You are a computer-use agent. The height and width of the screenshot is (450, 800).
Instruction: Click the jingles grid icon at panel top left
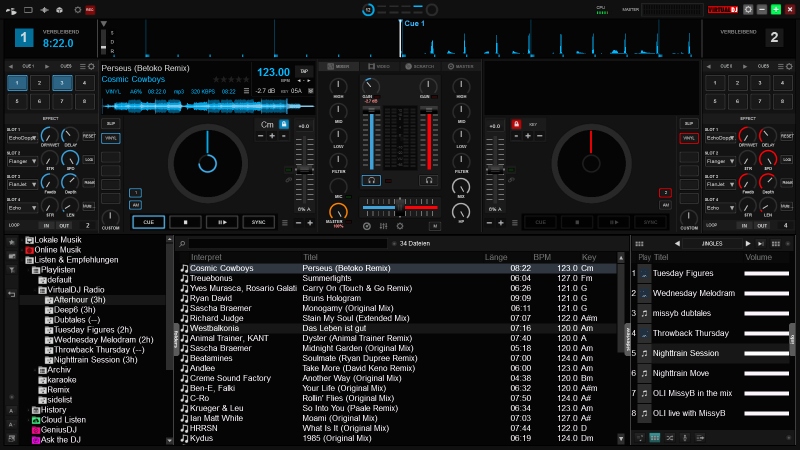click(x=639, y=244)
